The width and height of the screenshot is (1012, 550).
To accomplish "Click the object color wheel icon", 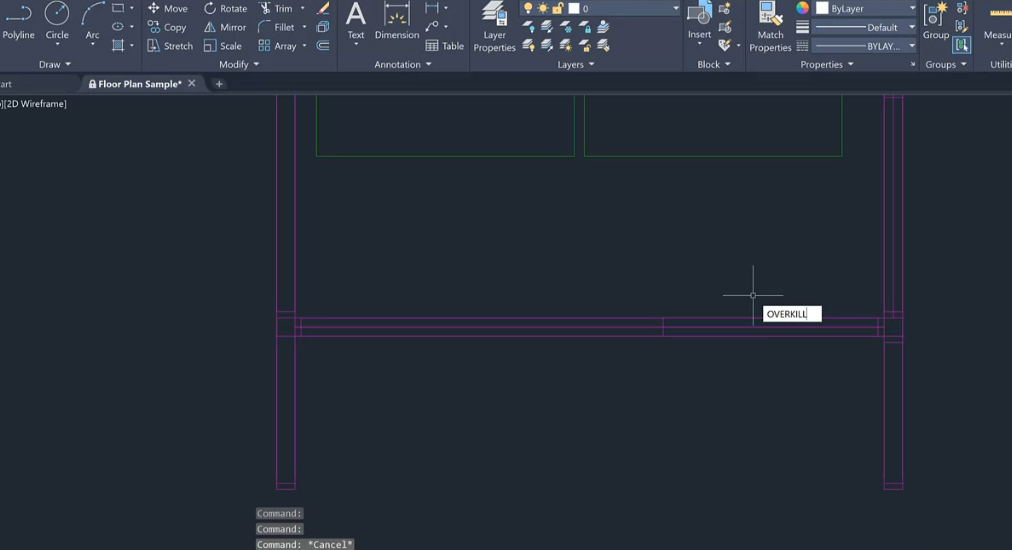I will (x=802, y=8).
